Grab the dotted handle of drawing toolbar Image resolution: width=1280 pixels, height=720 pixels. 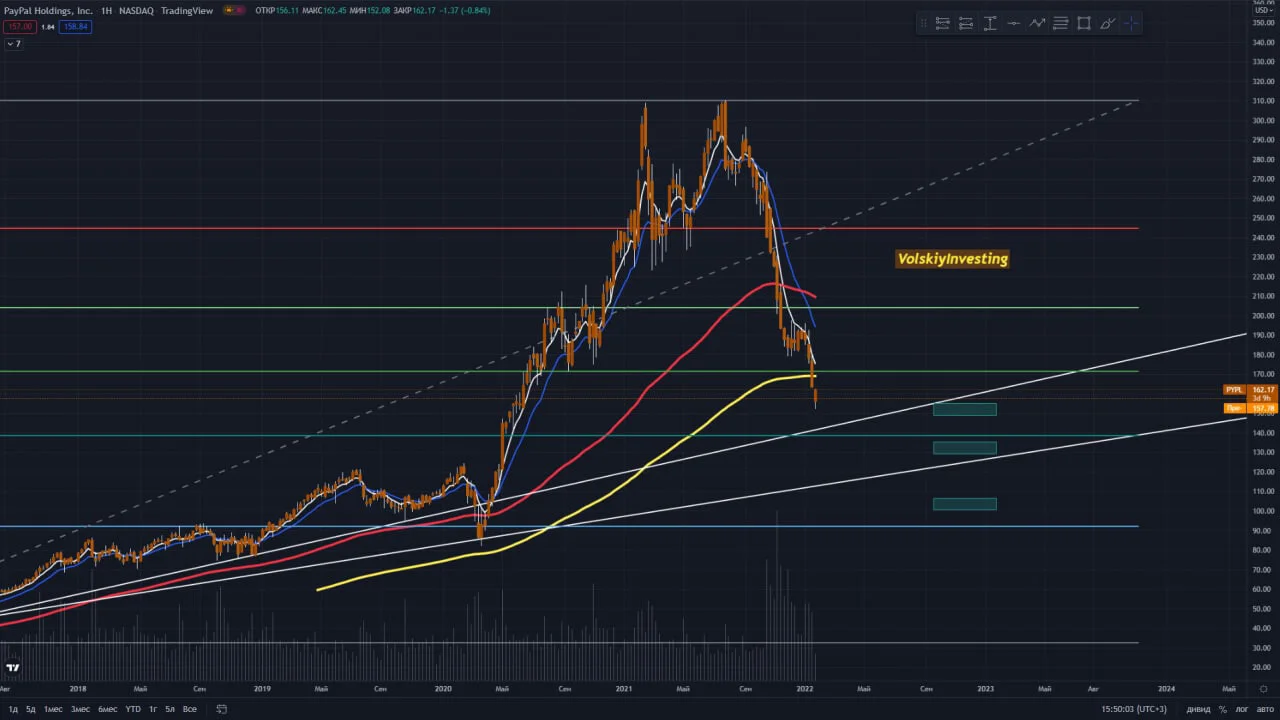925,23
